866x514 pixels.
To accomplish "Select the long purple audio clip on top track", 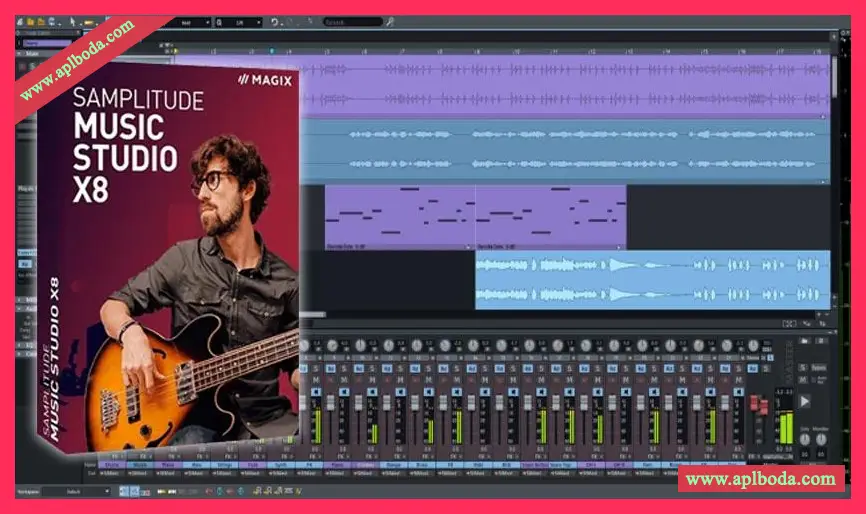I will point(565,86).
